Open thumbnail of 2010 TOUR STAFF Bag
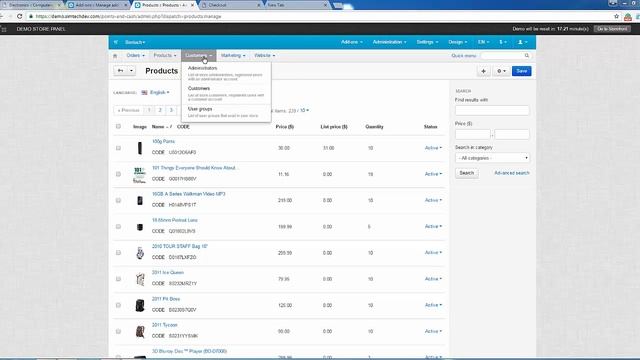Image resolution: width=640 pixels, height=360 pixels. [140, 253]
